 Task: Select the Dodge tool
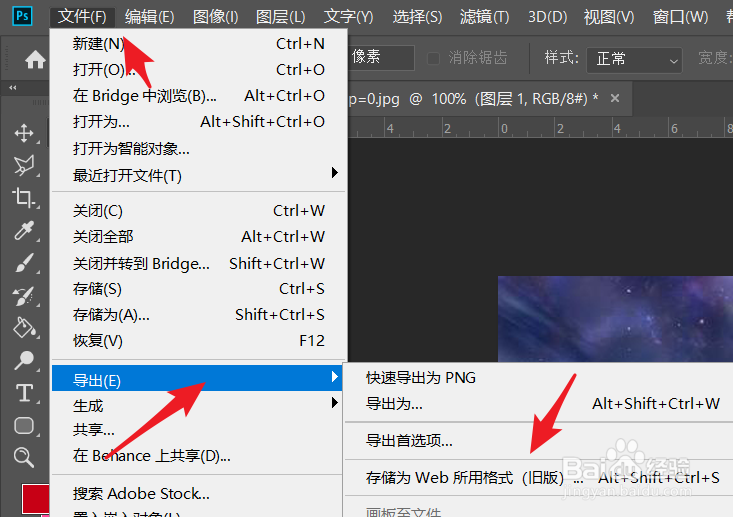point(24,360)
